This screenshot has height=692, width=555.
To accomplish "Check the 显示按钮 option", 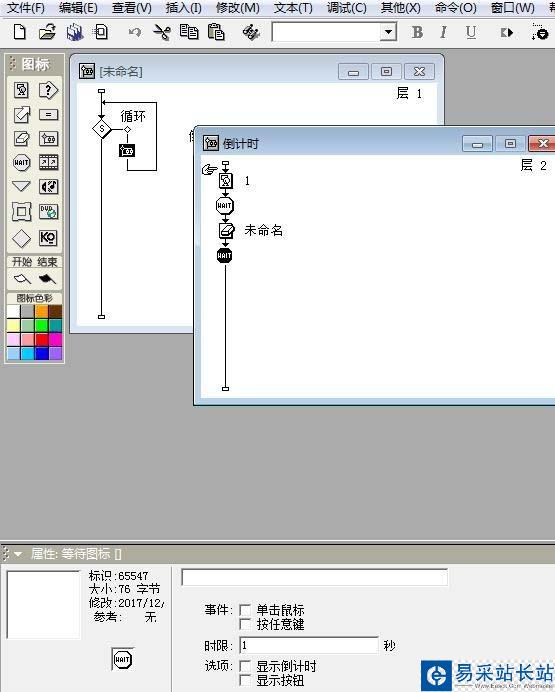I will click(245, 680).
